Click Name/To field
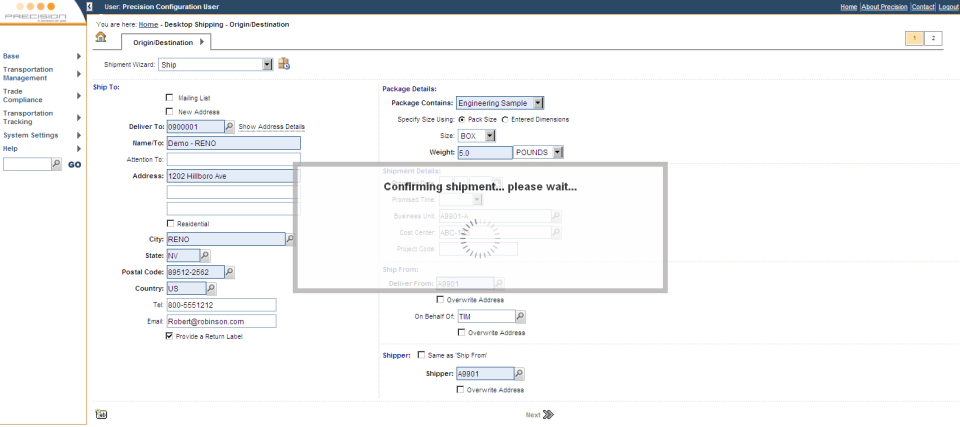The height and width of the screenshot is (427, 960). pos(233,143)
